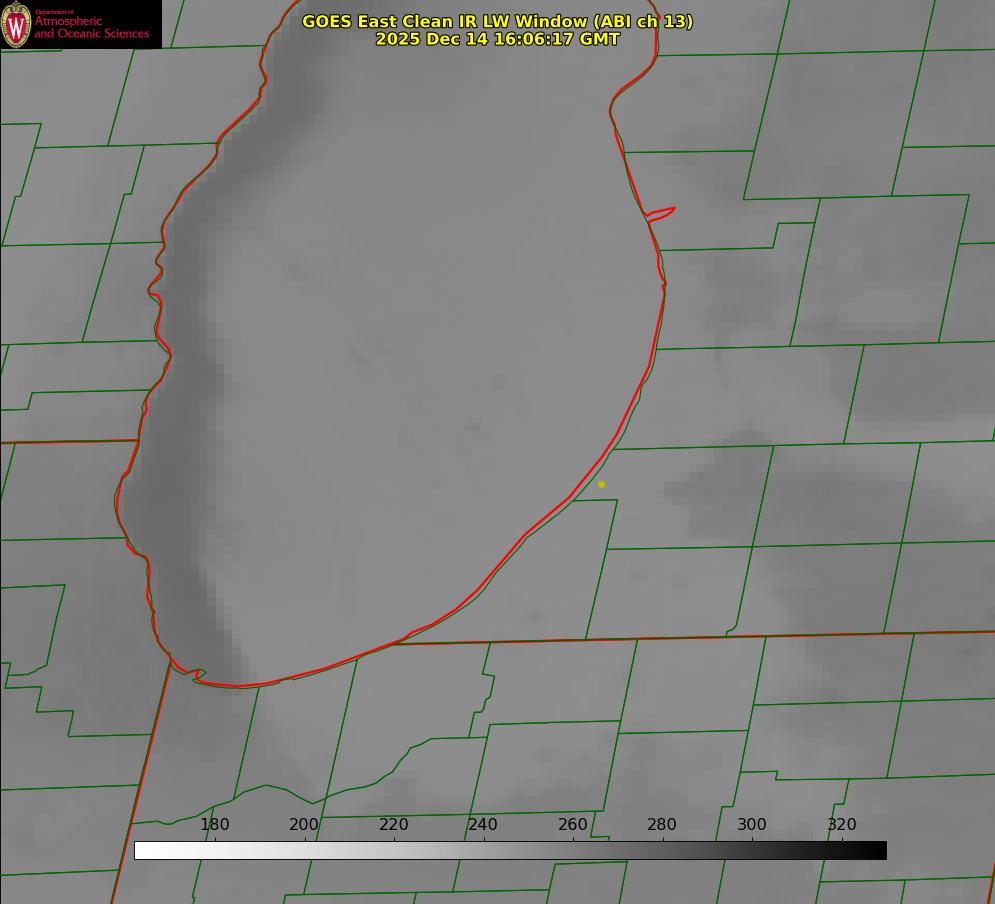Click the UW crest logo

(x=16, y=24)
